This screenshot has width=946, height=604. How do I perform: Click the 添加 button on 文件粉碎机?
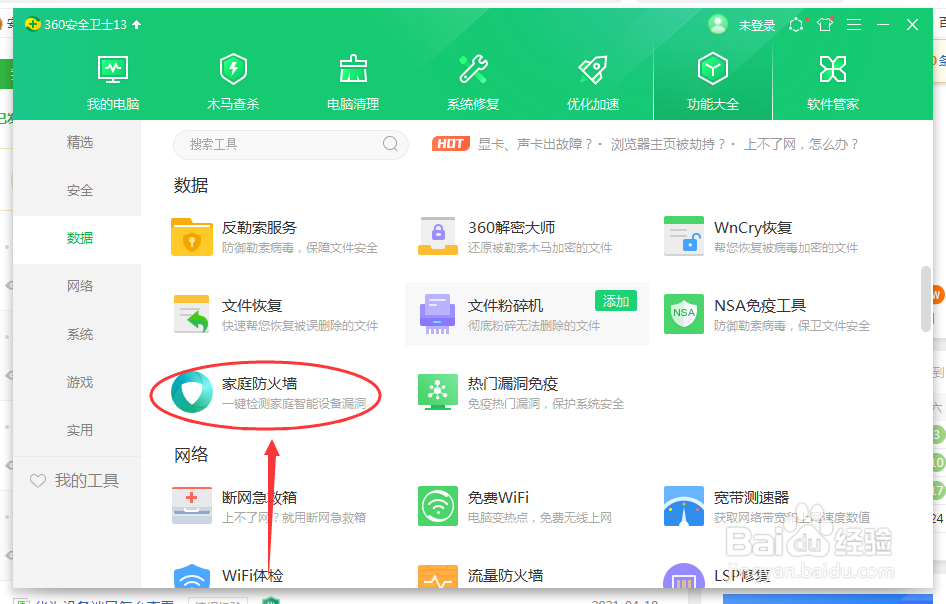[618, 300]
